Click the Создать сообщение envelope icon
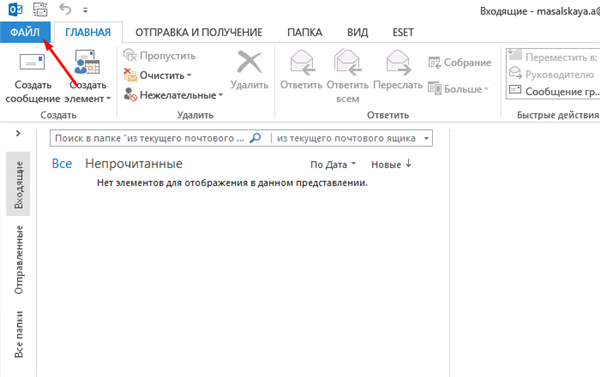 point(32,62)
